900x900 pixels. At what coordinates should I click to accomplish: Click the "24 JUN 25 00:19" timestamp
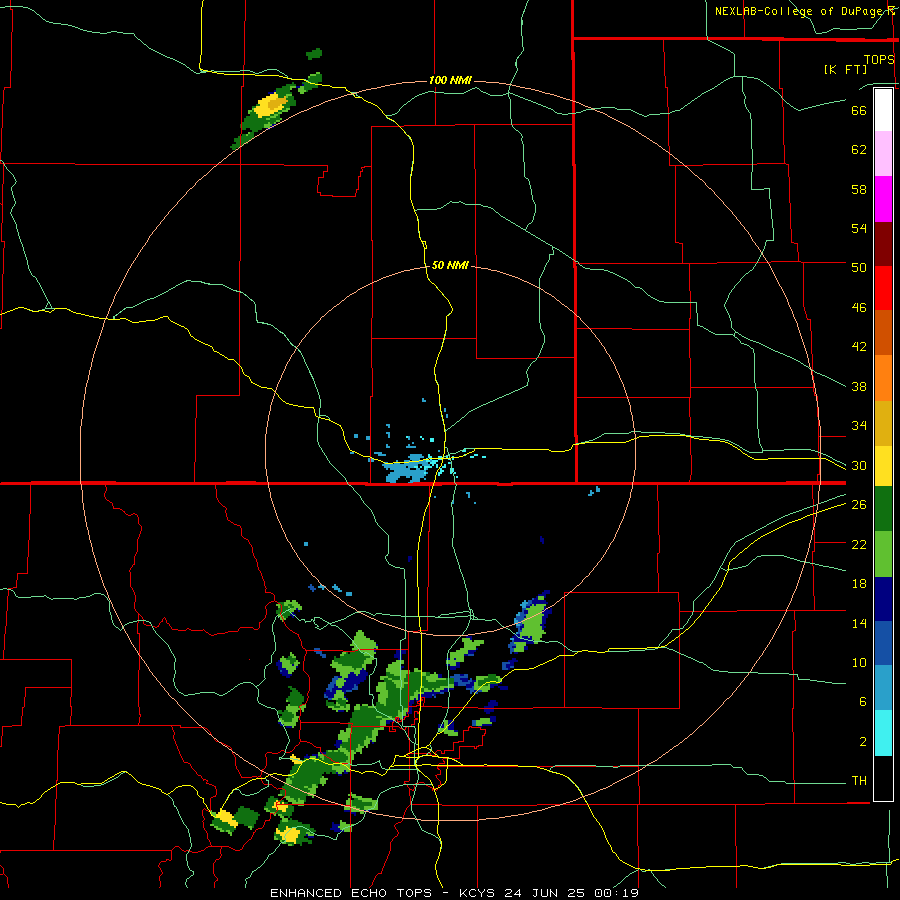click(x=572, y=893)
